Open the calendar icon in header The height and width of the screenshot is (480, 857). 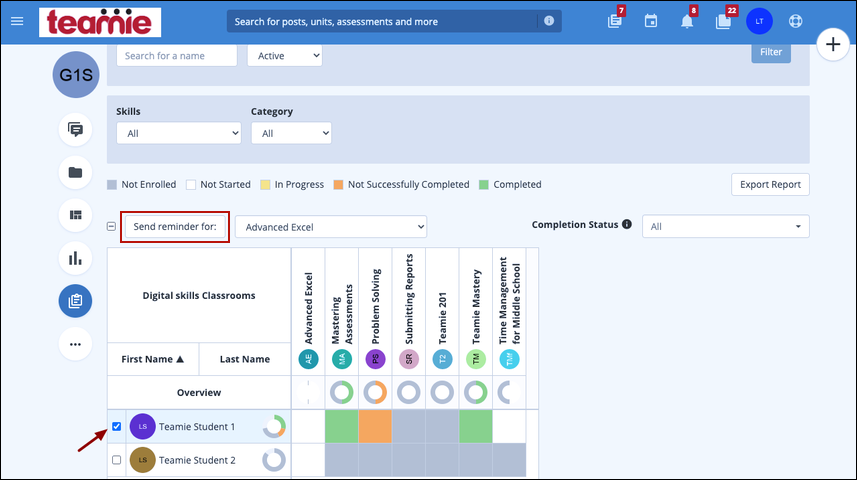[650, 21]
